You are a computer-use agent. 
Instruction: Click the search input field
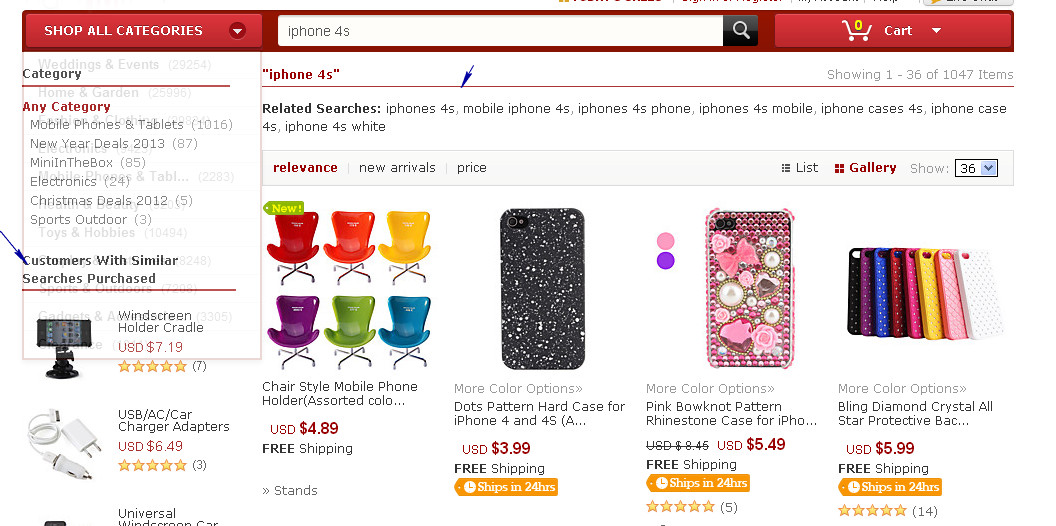pyautogui.click(x=500, y=31)
